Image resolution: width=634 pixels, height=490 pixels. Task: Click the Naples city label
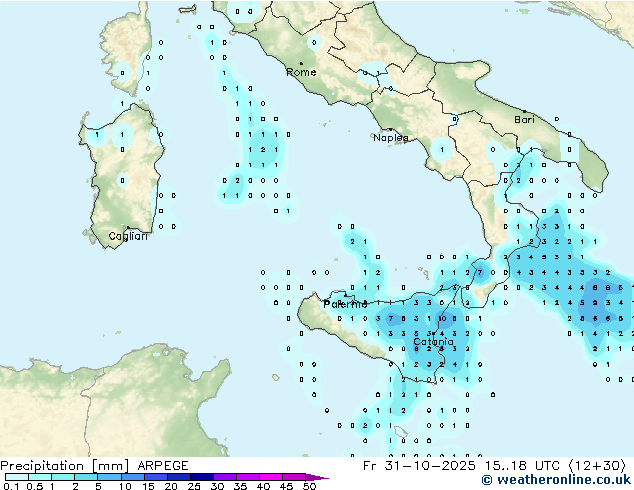click(x=391, y=138)
